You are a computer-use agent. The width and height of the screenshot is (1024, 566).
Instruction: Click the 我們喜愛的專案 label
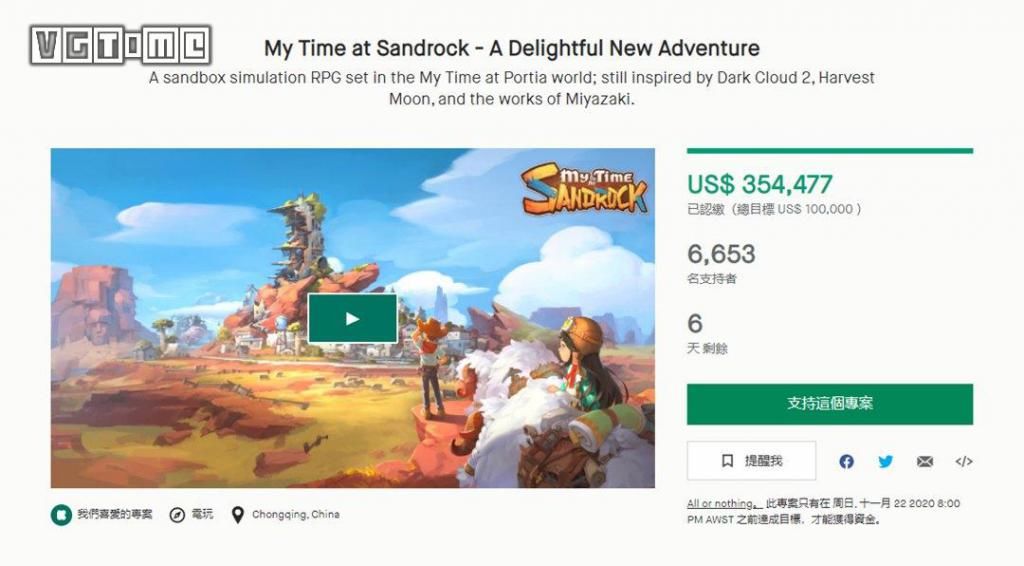tap(115, 514)
